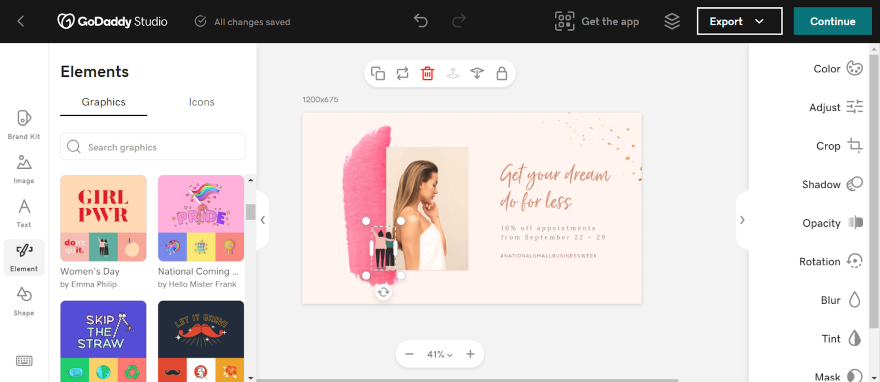Duplicate the selected element
This screenshot has height=382, width=880.
378,73
